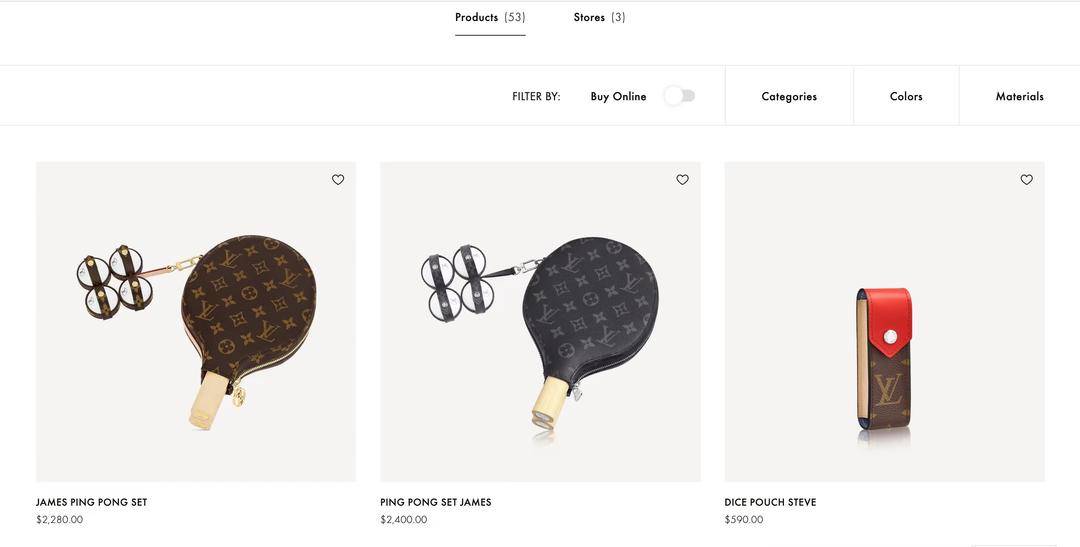Open the James Ping Pong Set title link
The height and width of the screenshot is (547, 1080).
coord(92,503)
